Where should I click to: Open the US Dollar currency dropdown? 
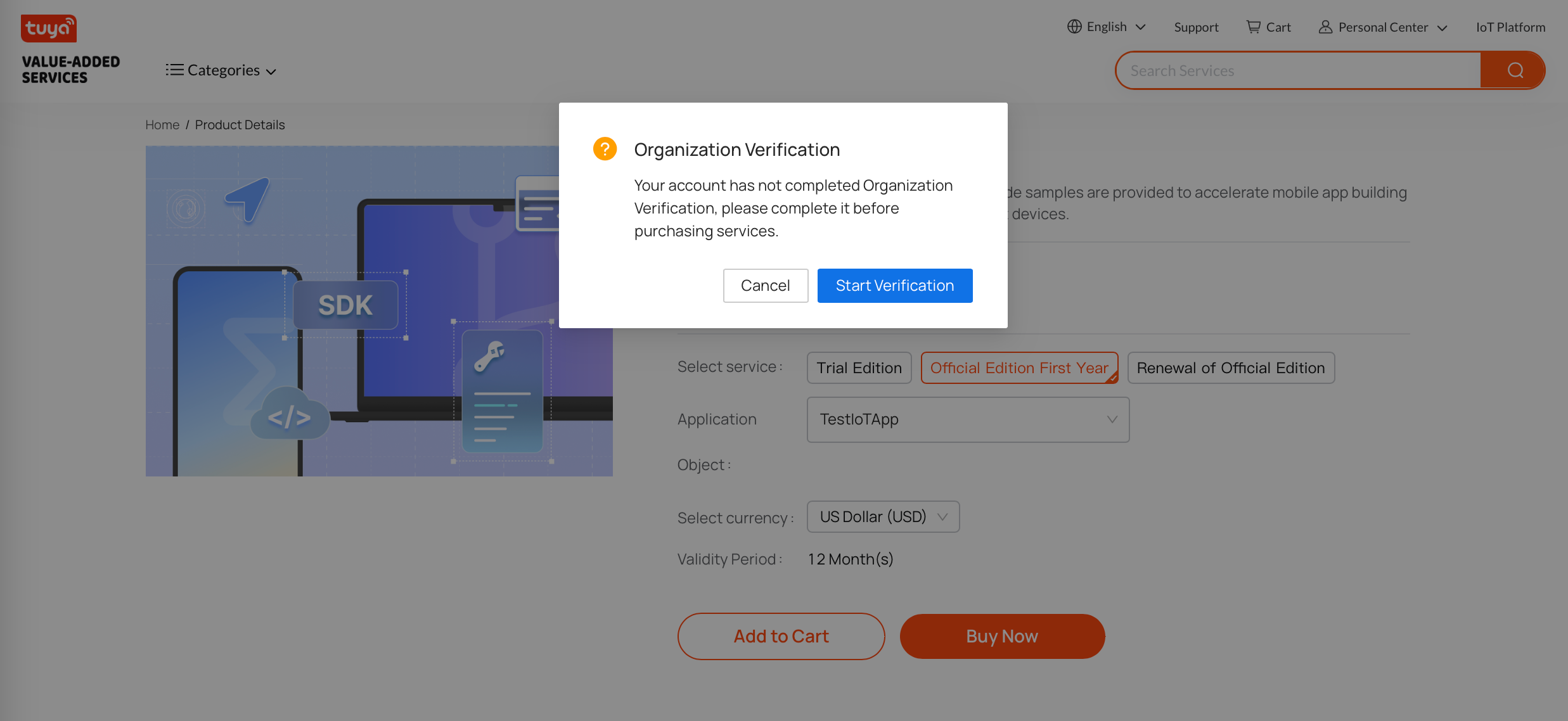[883, 516]
